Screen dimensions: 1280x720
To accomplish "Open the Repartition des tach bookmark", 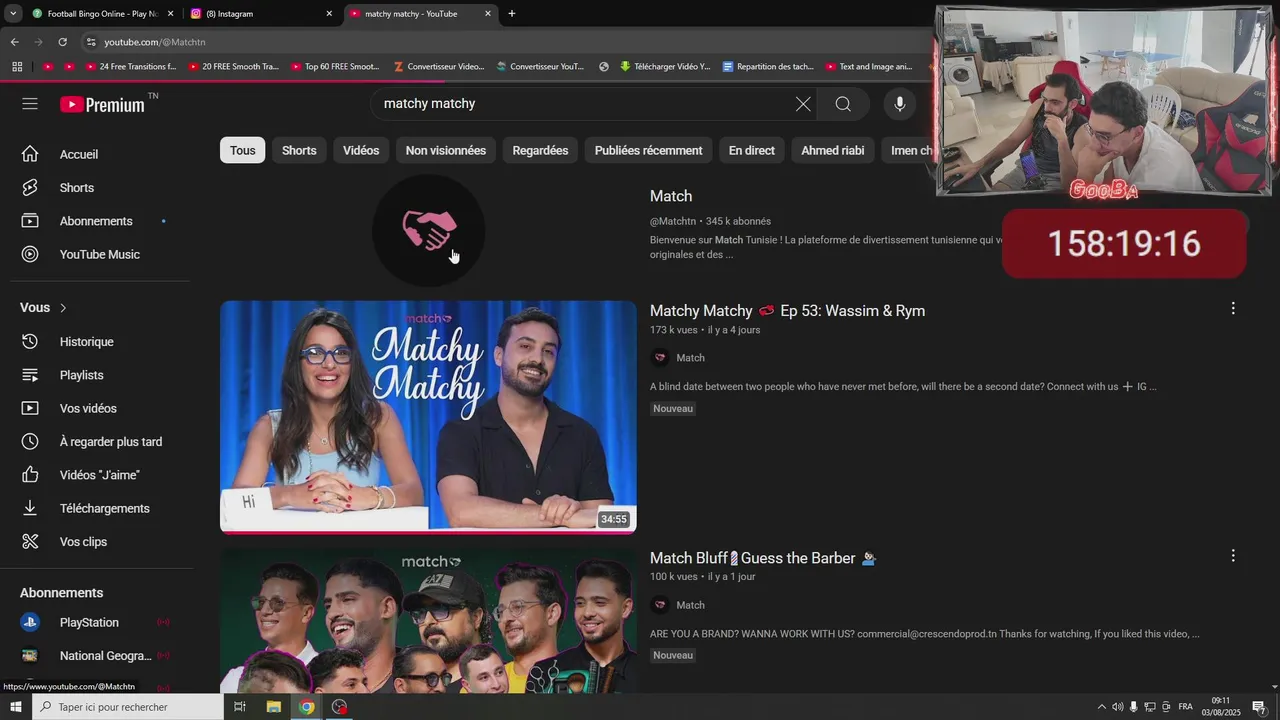I will [768, 67].
